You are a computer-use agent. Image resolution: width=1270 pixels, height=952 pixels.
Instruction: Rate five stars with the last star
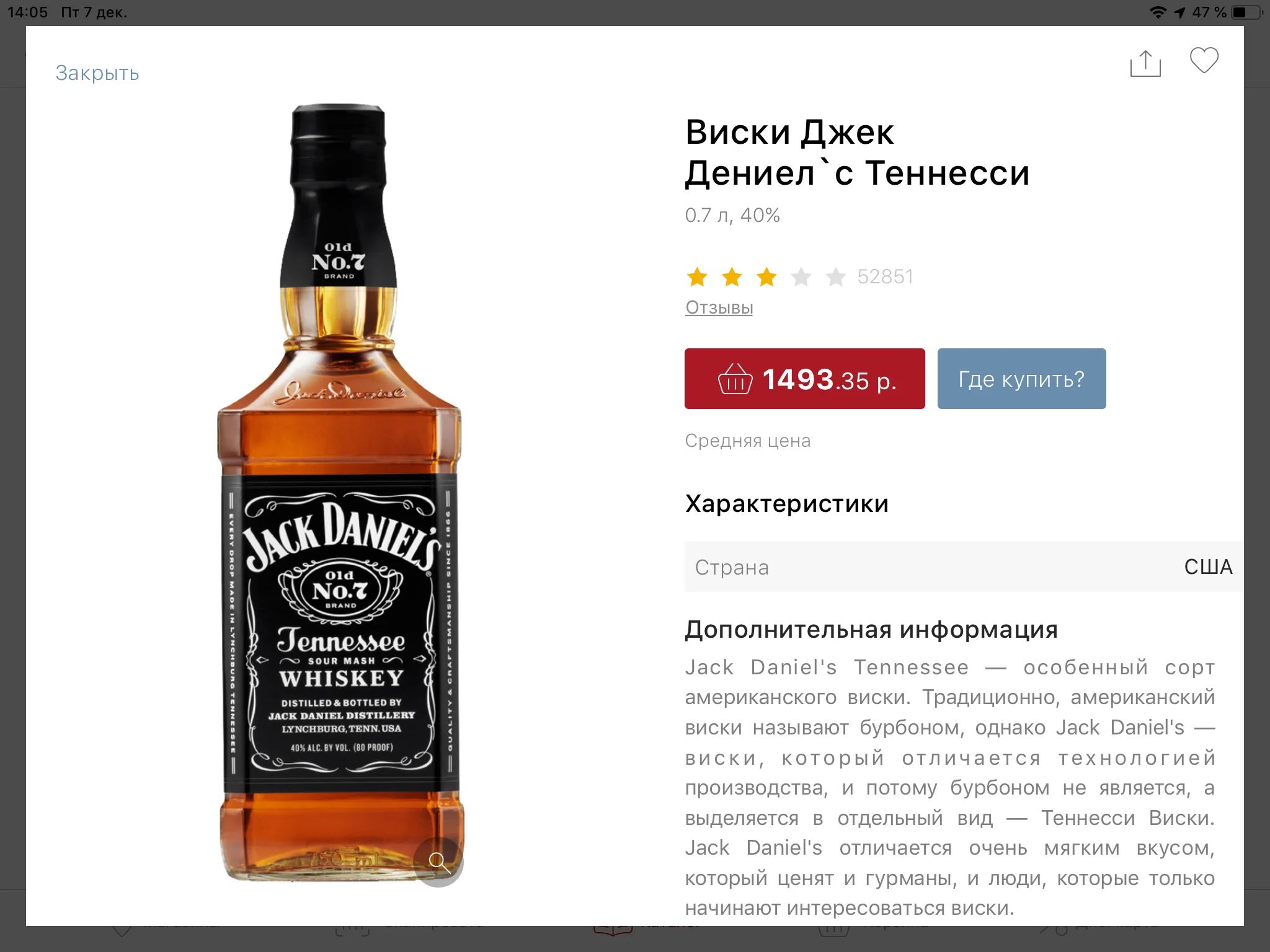(836, 277)
